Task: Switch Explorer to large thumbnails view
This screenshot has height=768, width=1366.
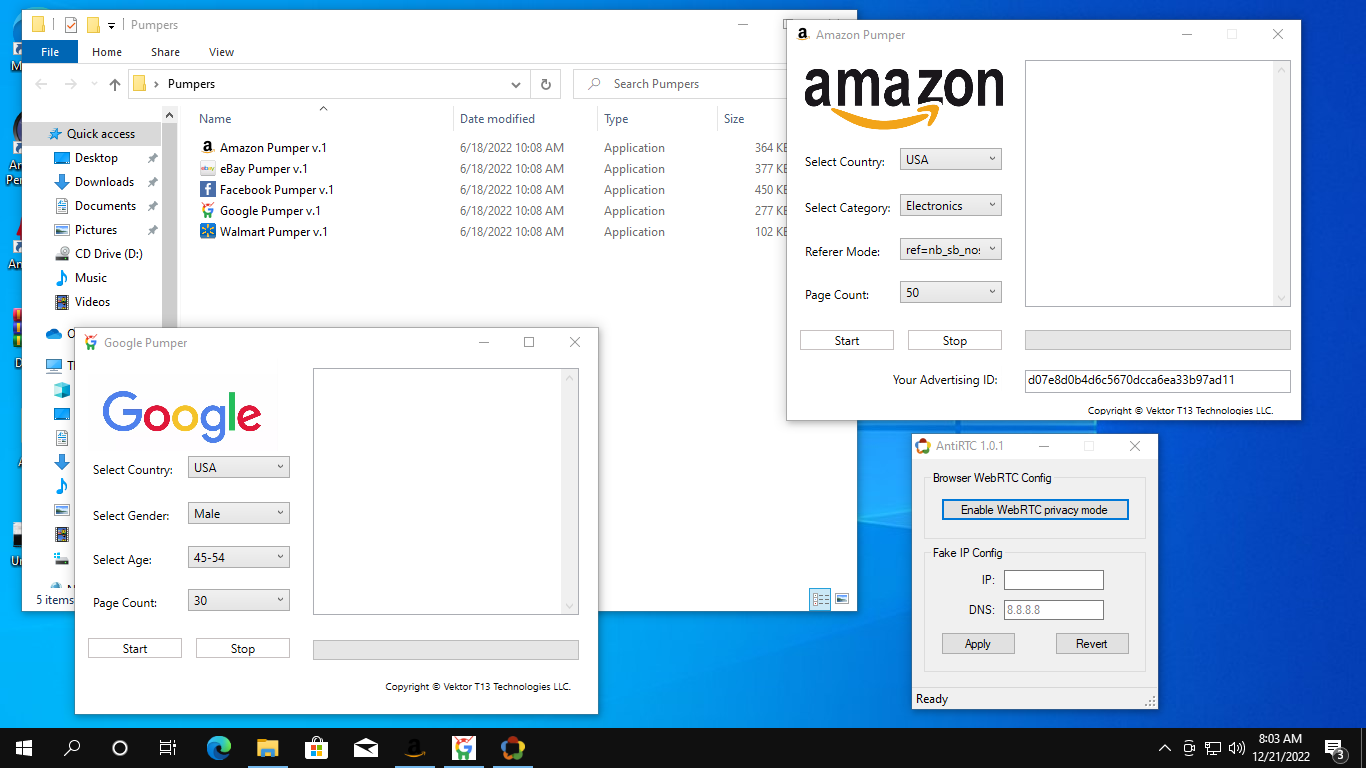Action: pos(842,599)
